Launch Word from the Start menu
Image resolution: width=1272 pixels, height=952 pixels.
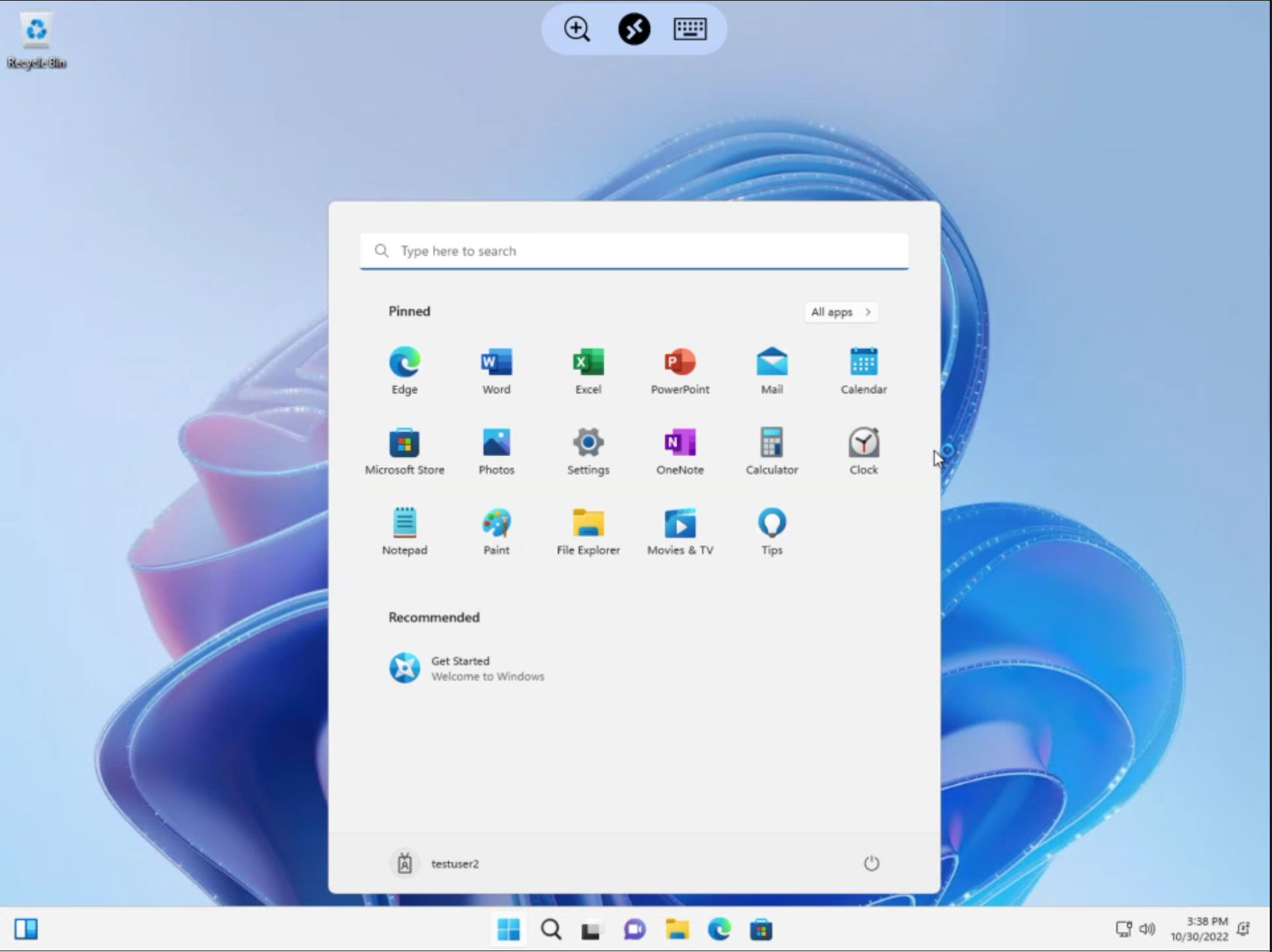pos(496,371)
